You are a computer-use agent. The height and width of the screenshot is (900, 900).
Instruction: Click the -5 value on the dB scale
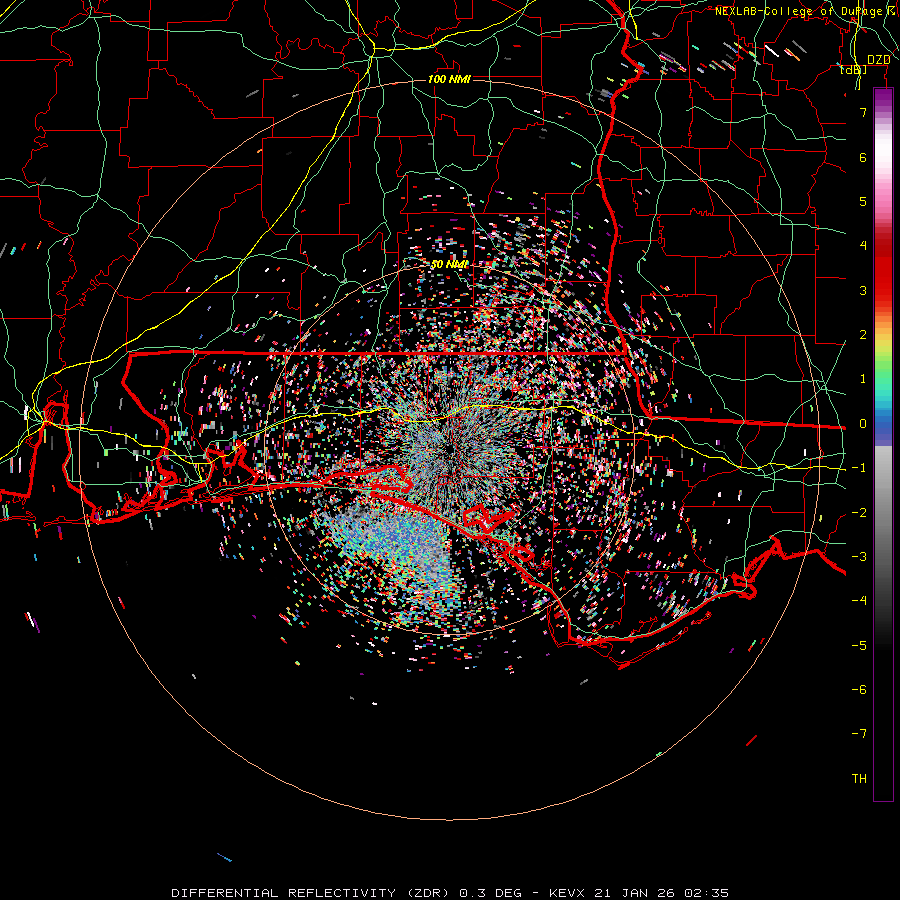tap(859, 646)
